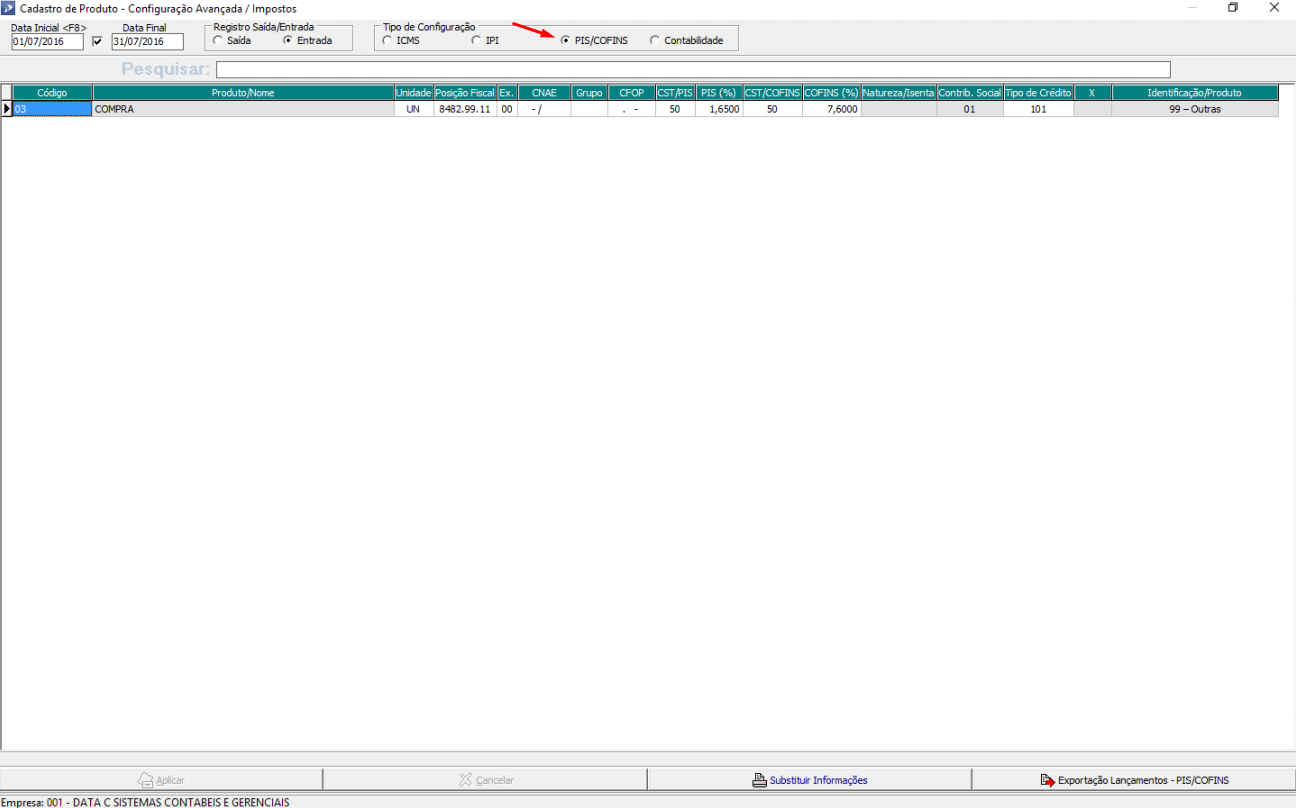Select the COMPRA product name cell
The image size is (1296, 808).
(243, 109)
